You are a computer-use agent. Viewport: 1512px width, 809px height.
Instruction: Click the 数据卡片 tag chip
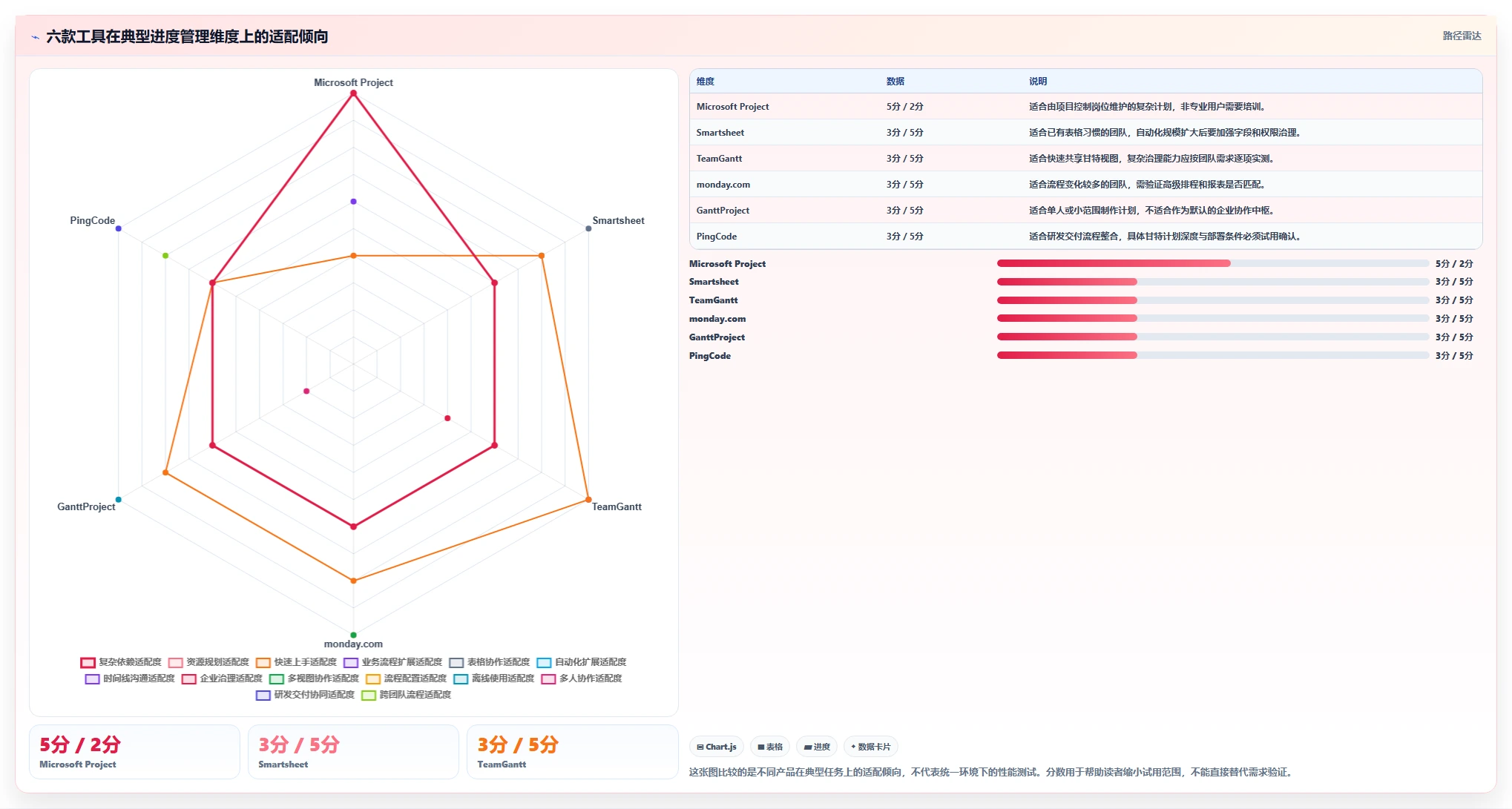(871, 747)
